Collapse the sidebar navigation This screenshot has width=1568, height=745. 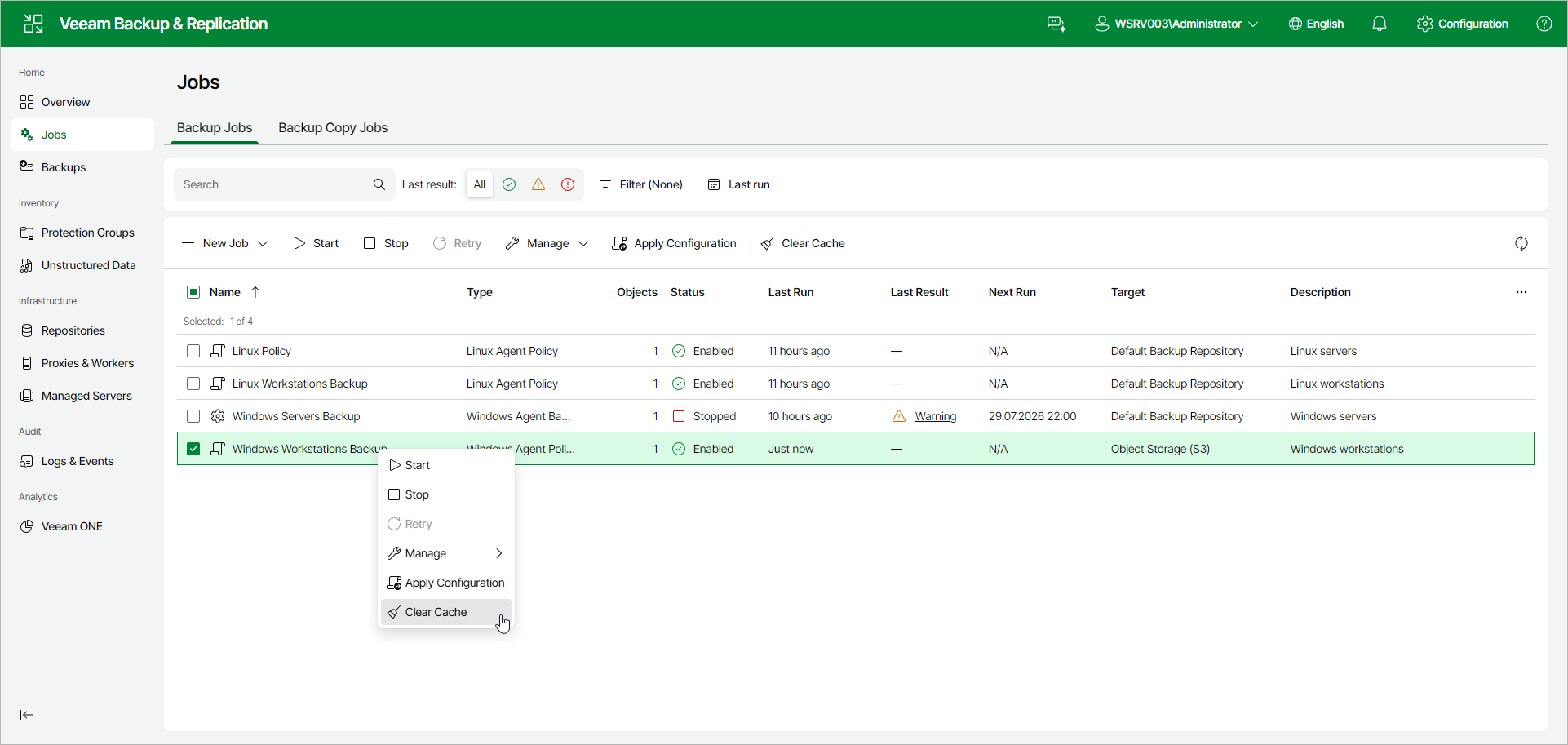27,715
